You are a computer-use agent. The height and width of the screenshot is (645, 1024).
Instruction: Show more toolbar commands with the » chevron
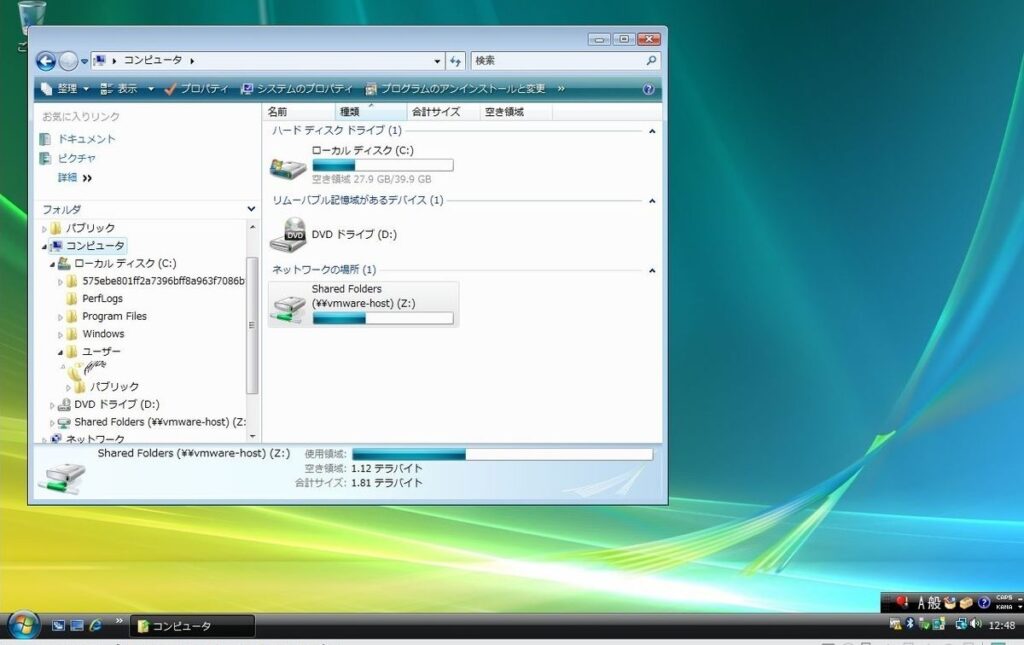(561, 89)
